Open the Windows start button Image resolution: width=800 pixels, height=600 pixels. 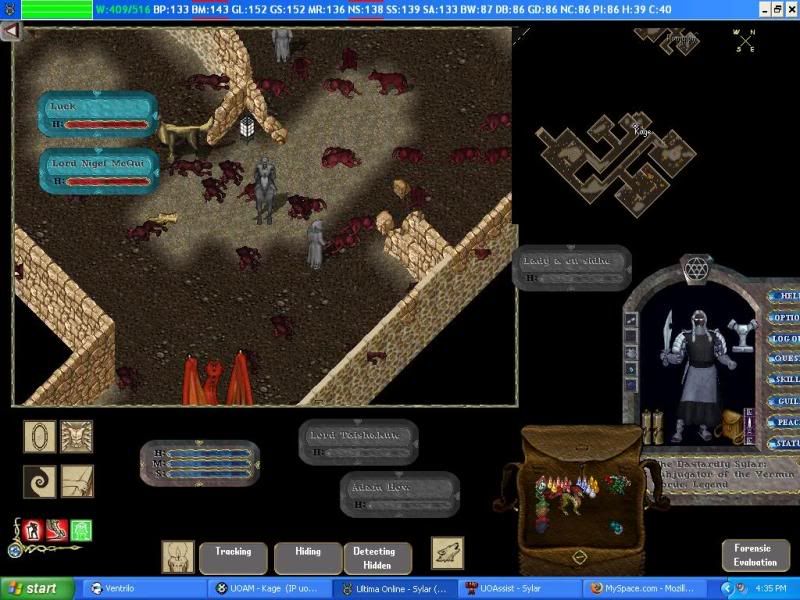pyautogui.click(x=37, y=588)
